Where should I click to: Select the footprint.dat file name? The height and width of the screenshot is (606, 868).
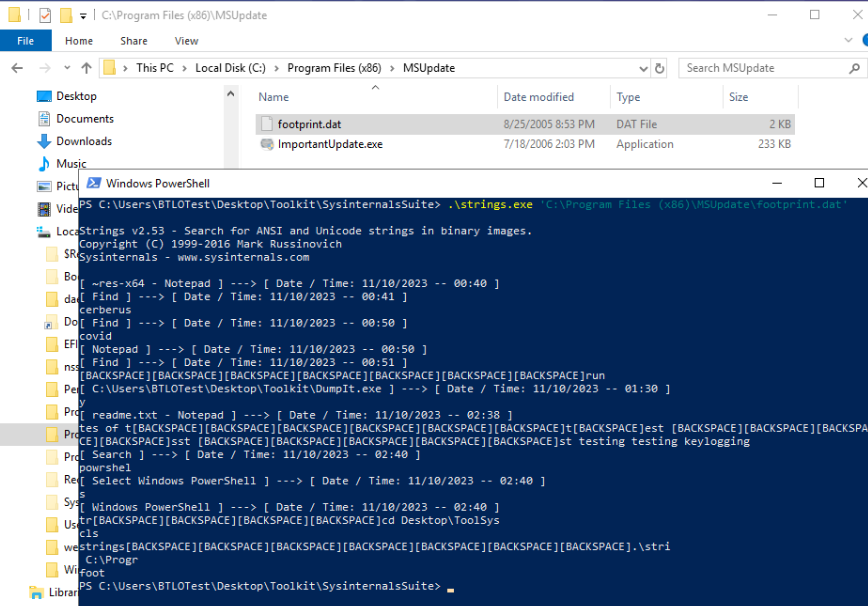click(309, 125)
